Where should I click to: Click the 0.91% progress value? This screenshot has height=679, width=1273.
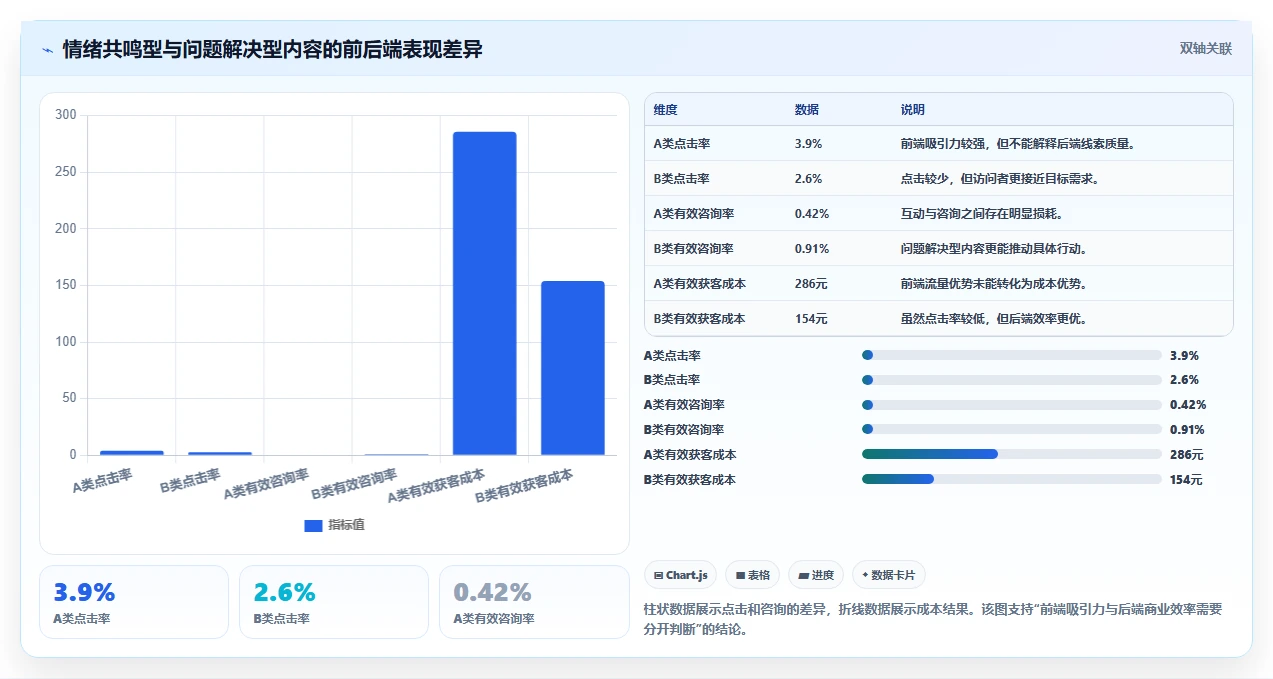(1187, 429)
